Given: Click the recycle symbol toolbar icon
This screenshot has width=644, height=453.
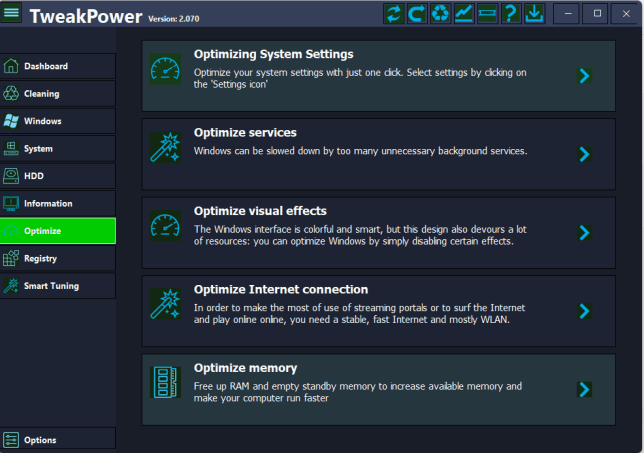Looking at the screenshot, I should [440, 14].
